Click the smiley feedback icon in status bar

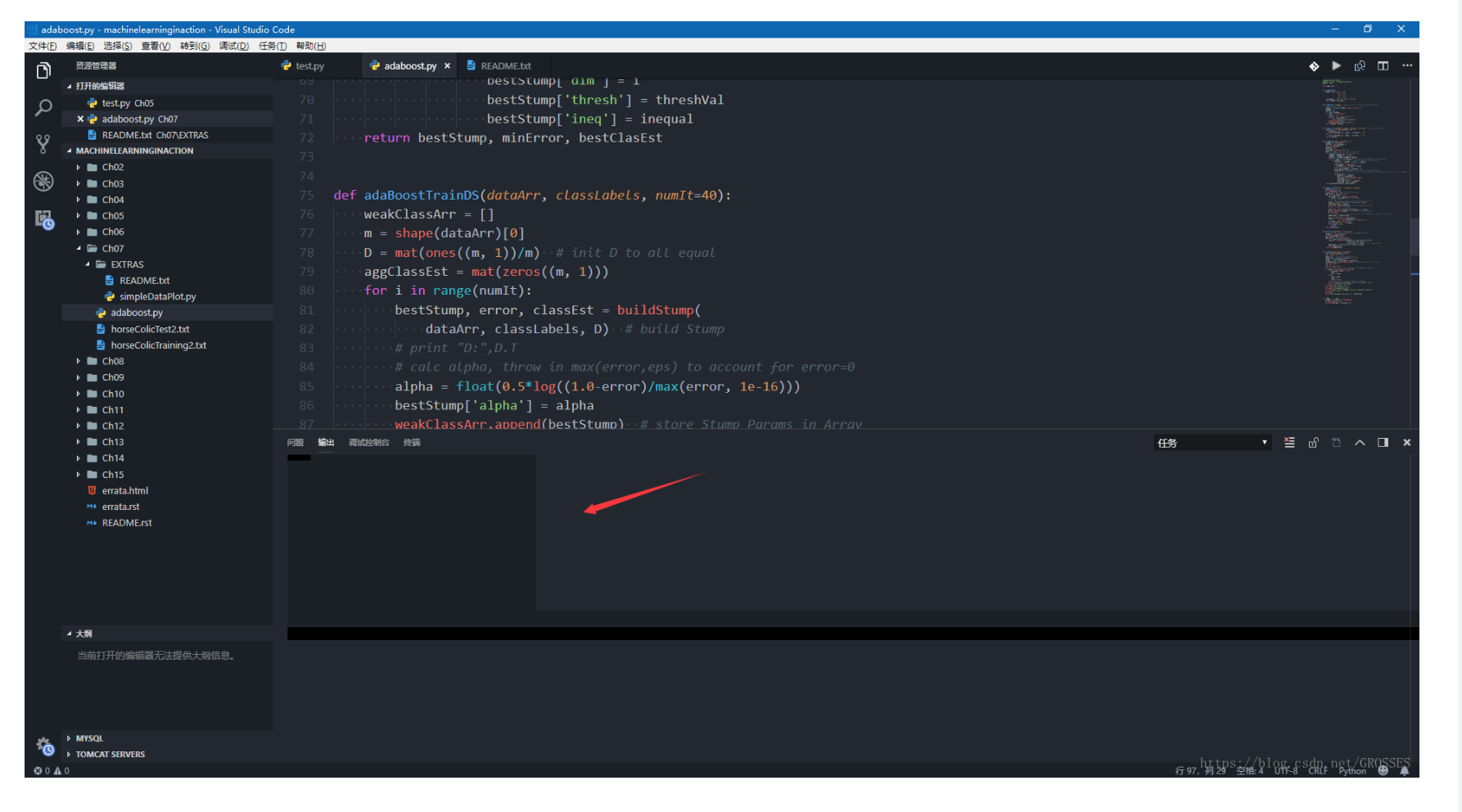tap(1383, 770)
